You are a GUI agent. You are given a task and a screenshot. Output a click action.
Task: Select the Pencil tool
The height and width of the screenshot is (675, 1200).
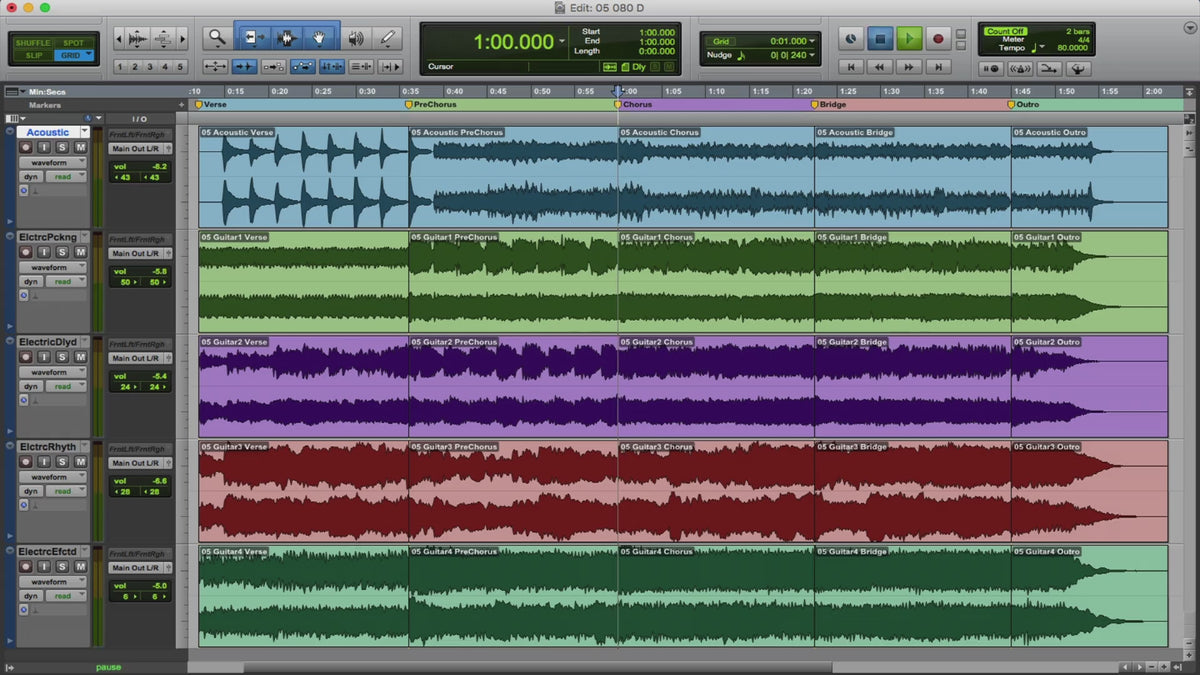[x=387, y=39]
